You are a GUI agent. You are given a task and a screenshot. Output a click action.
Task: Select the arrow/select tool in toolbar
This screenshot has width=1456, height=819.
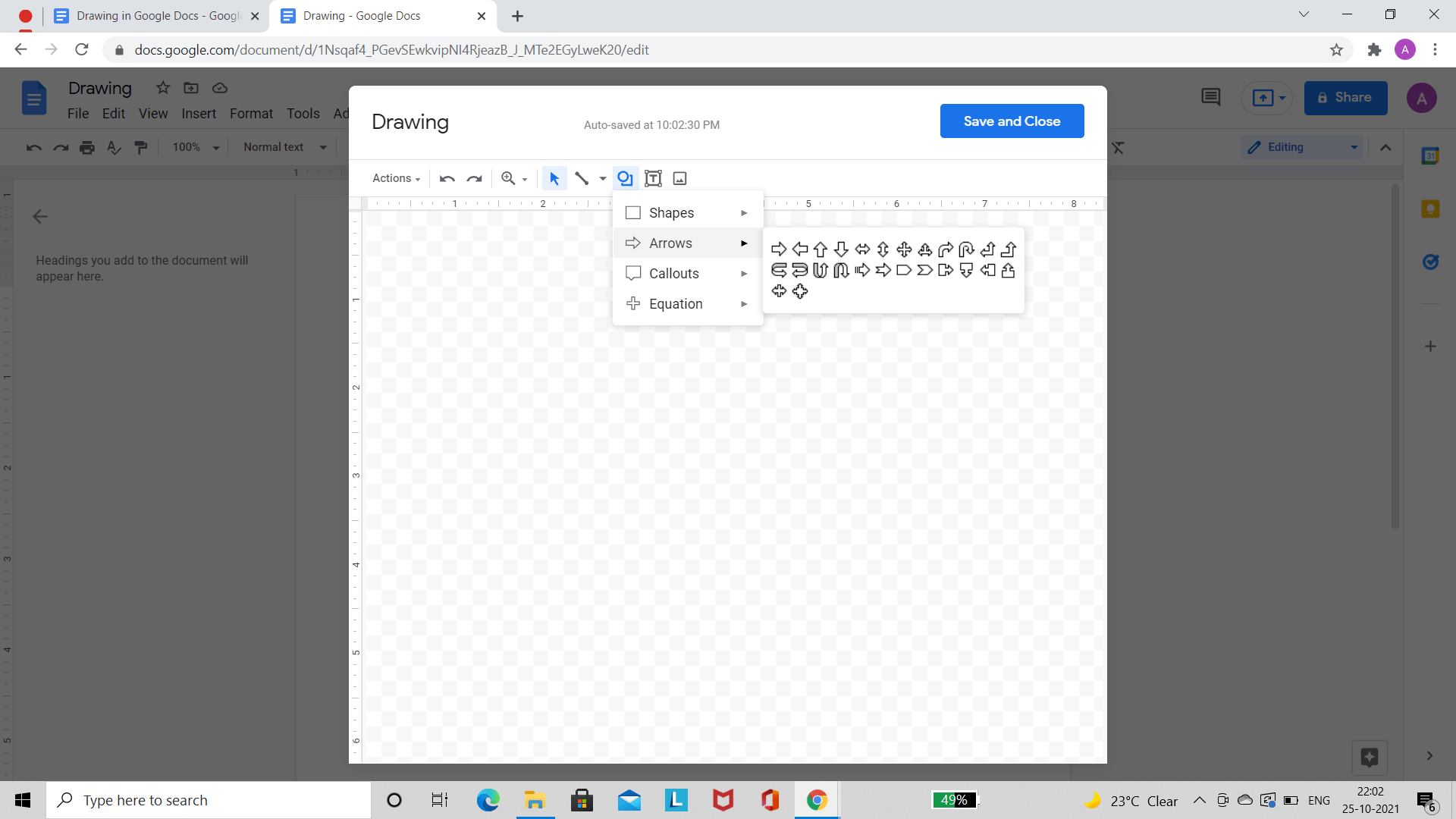(554, 178)
